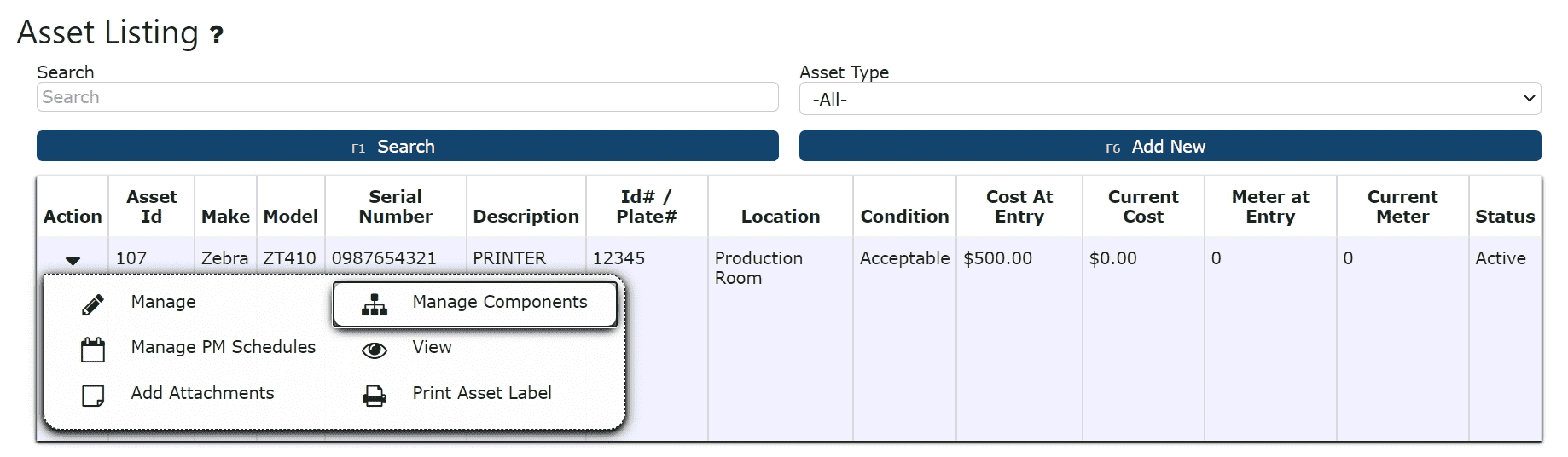Click the help question mark beside Asset Listing
The image size is (1568, 457).
pyautogui.click(x=217, y=35)
